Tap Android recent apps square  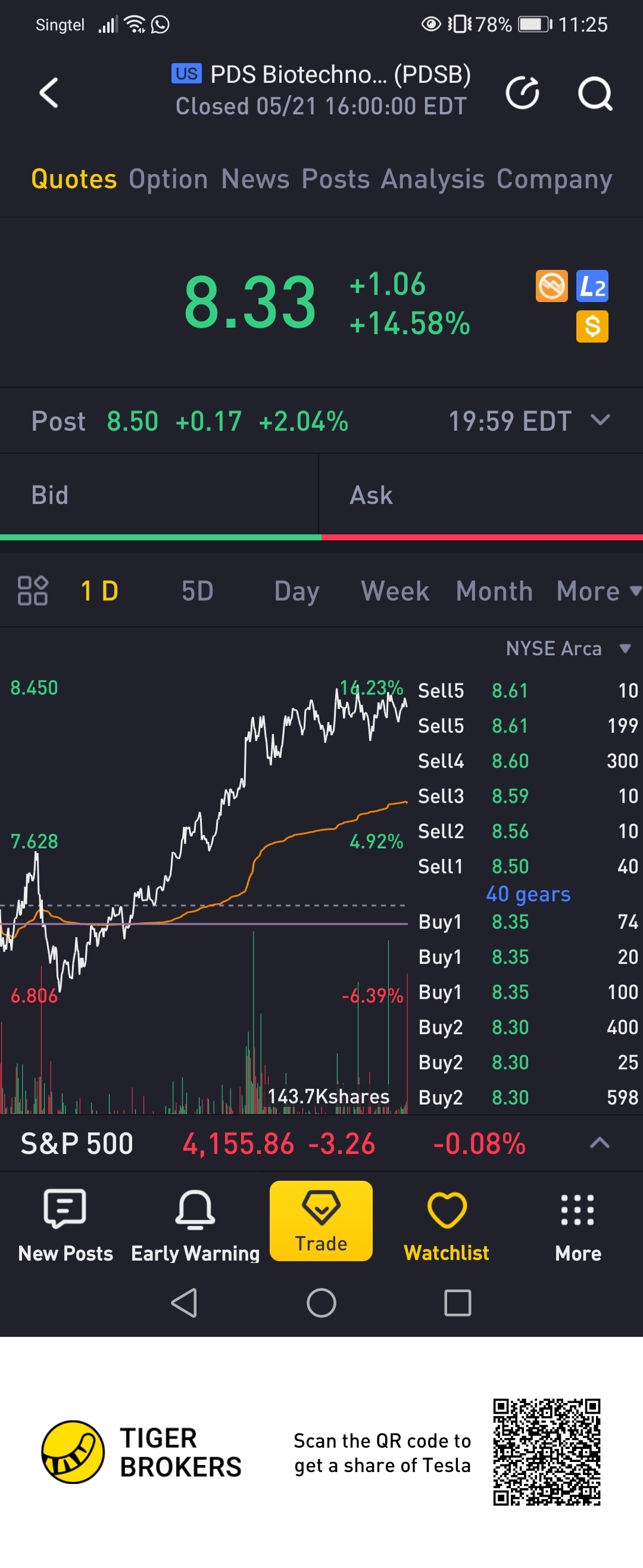click(x=457, y=1303)
